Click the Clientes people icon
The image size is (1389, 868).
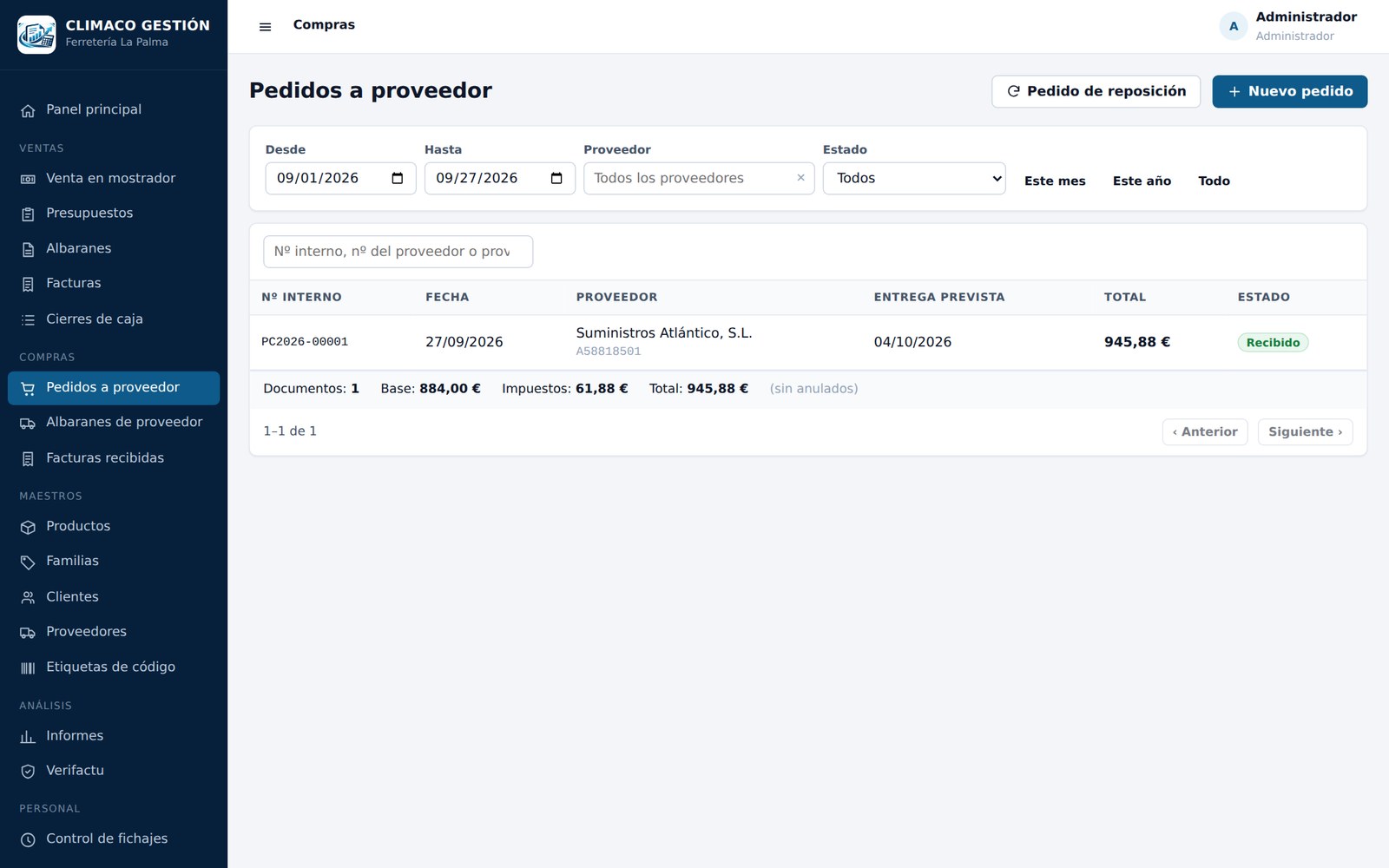[28, 597]
